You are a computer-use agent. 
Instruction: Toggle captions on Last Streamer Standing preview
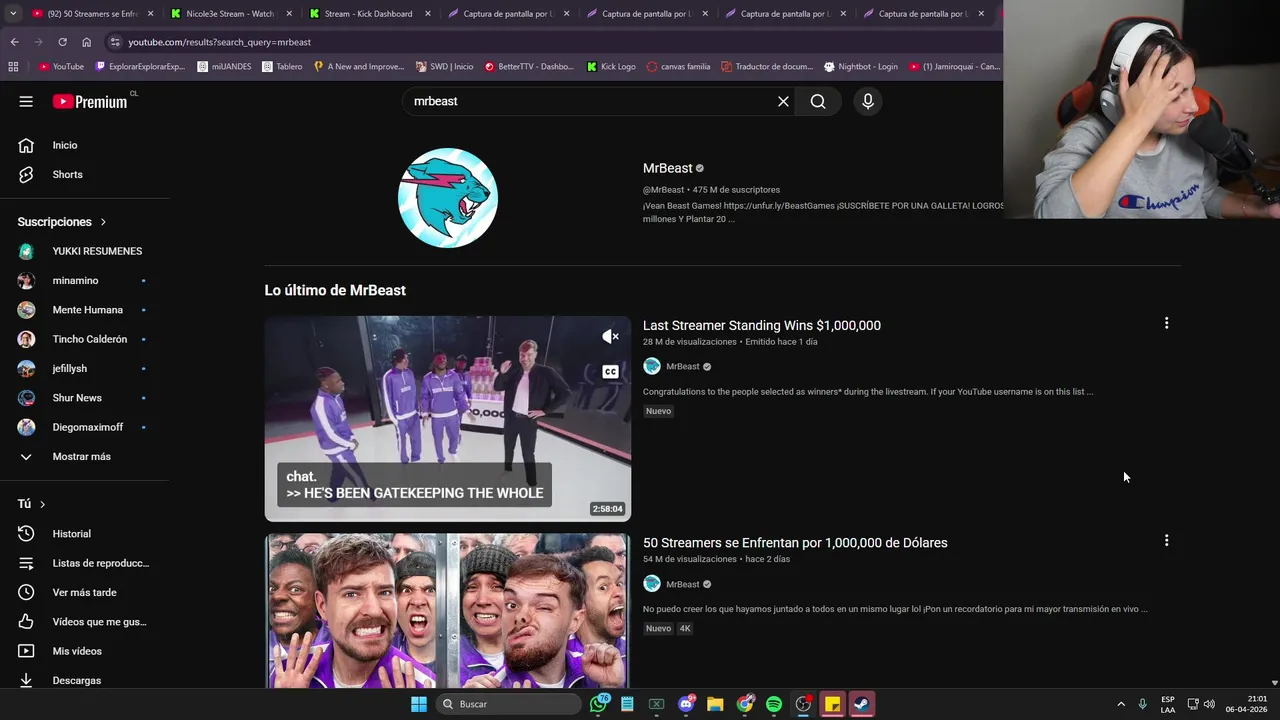610,372
